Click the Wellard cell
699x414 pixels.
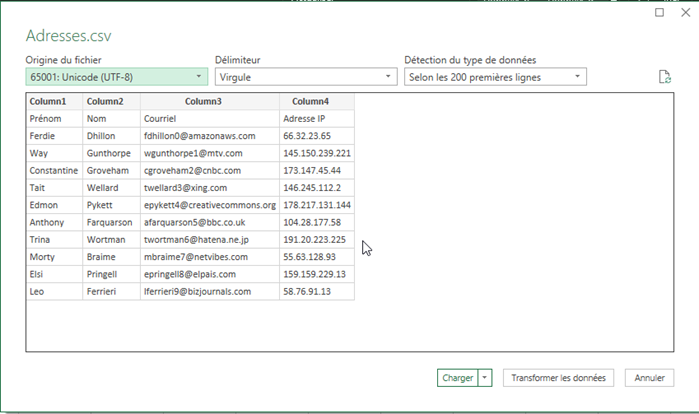tap(111, 188)
